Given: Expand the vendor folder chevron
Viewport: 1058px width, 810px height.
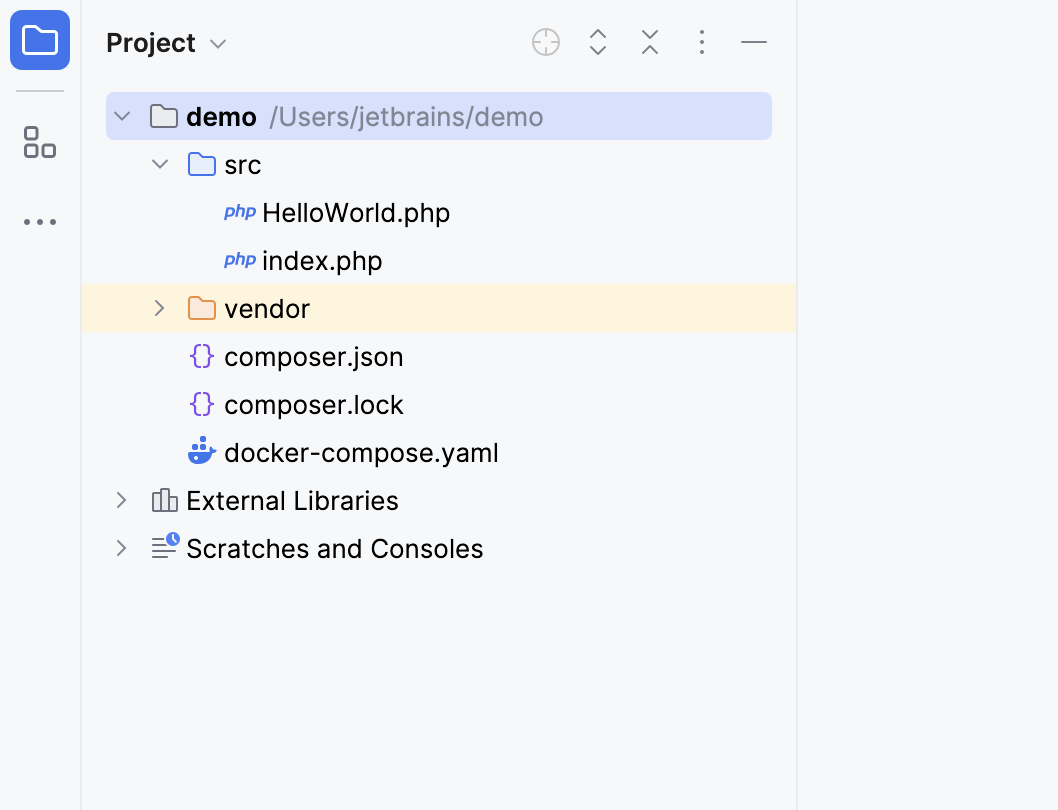Looking at the screenshot, I should [159, 308].
